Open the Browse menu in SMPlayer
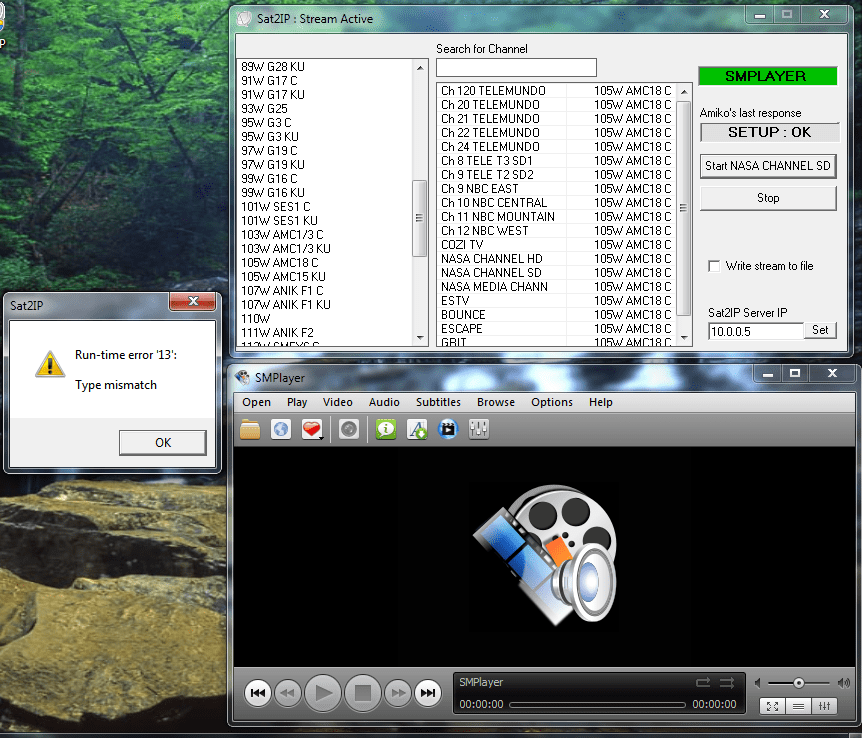Viewport: 862px width, 738px height. (496, 402)
